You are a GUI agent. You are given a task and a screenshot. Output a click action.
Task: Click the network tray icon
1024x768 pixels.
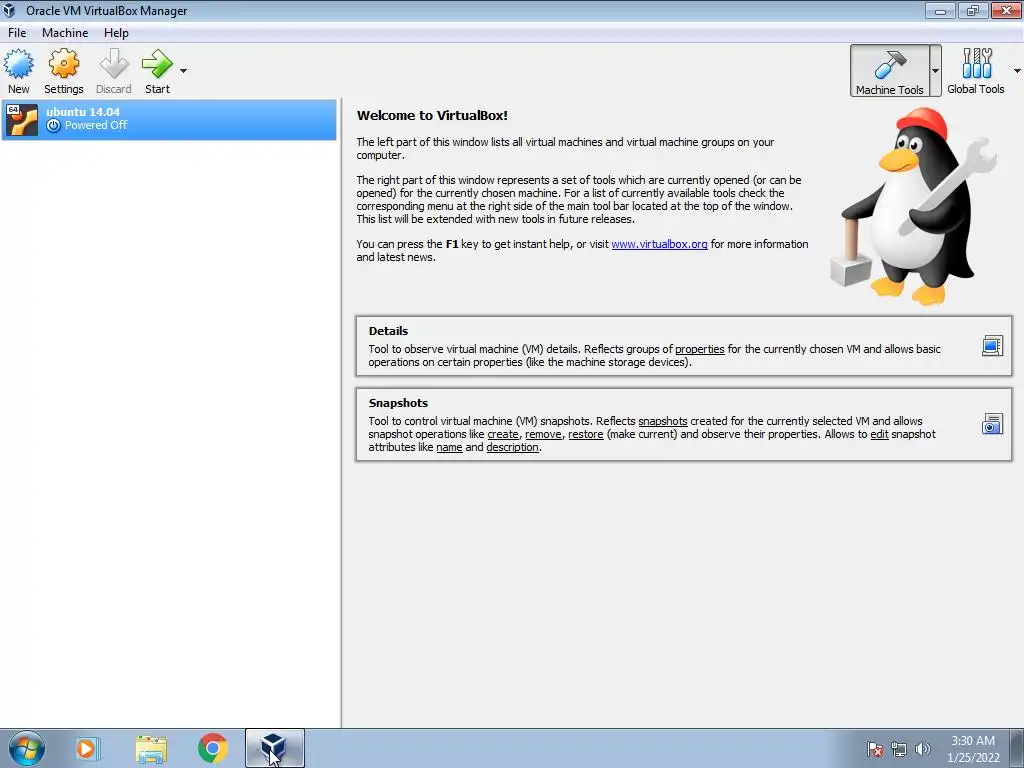pos(899,749)
